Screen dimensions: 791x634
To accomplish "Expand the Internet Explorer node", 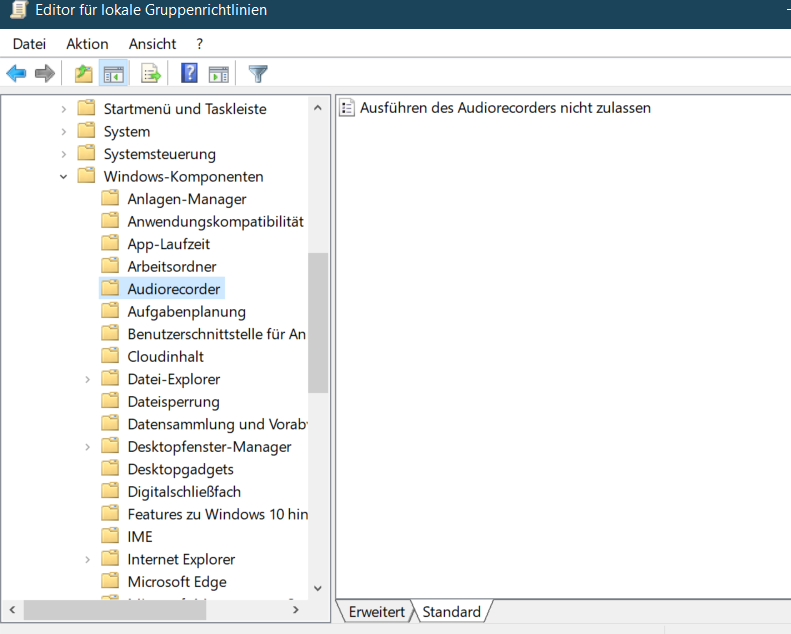I will [87, 559].
